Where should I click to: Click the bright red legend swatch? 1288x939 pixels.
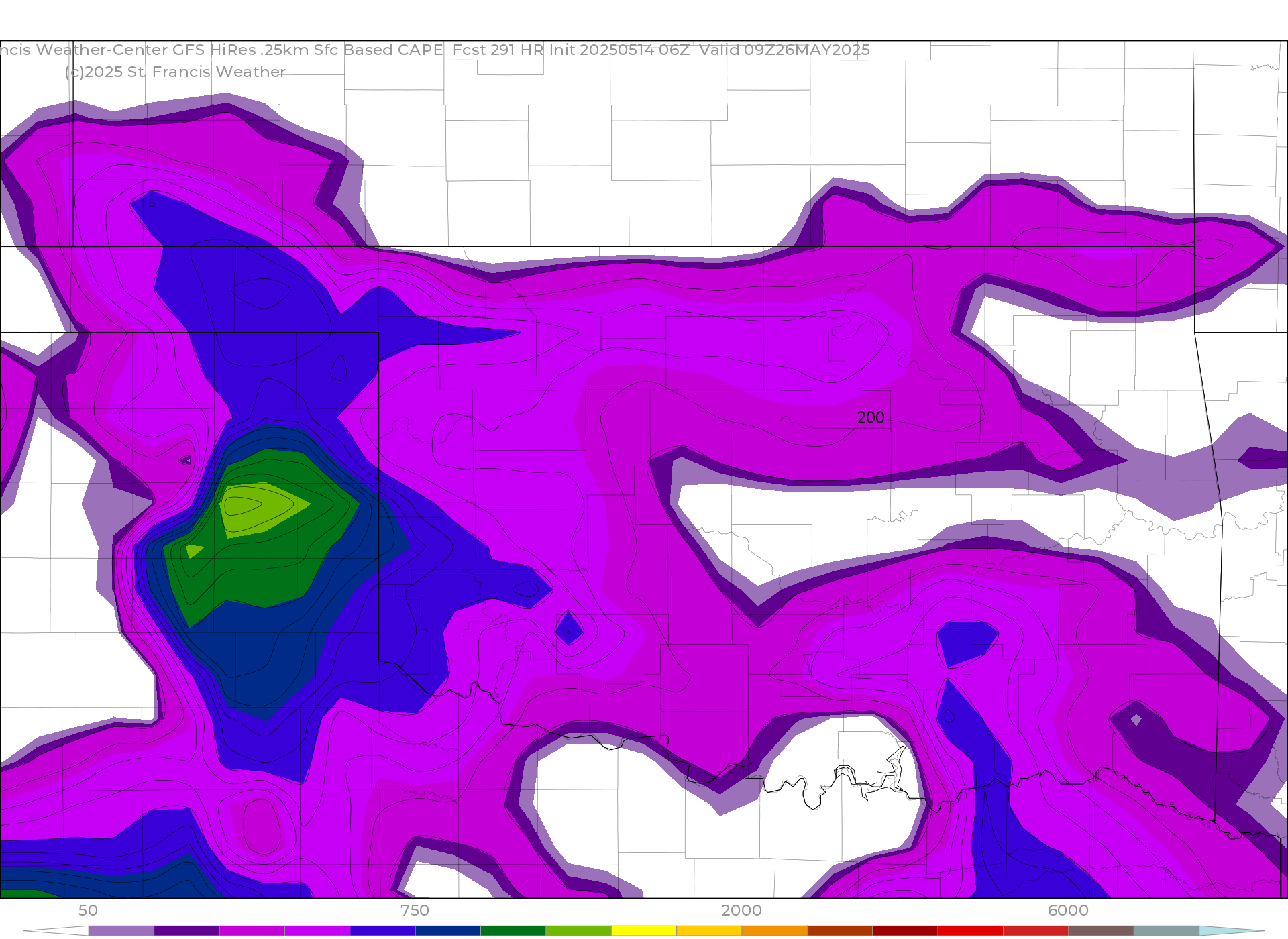pyautogui.click(x=971, y=930)
